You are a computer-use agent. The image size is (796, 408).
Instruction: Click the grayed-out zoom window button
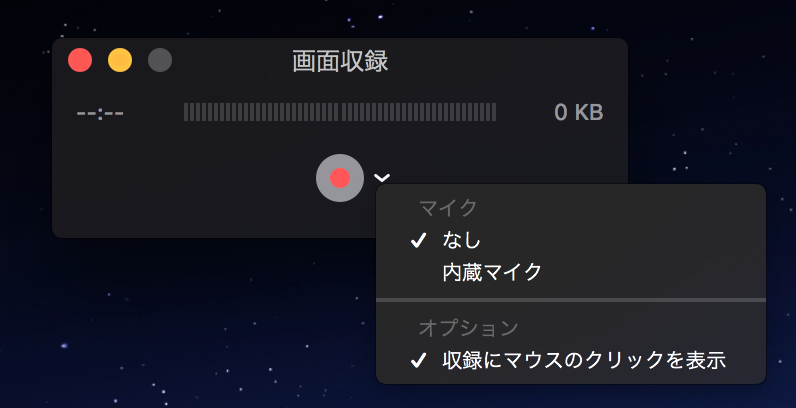coord(160,60)
